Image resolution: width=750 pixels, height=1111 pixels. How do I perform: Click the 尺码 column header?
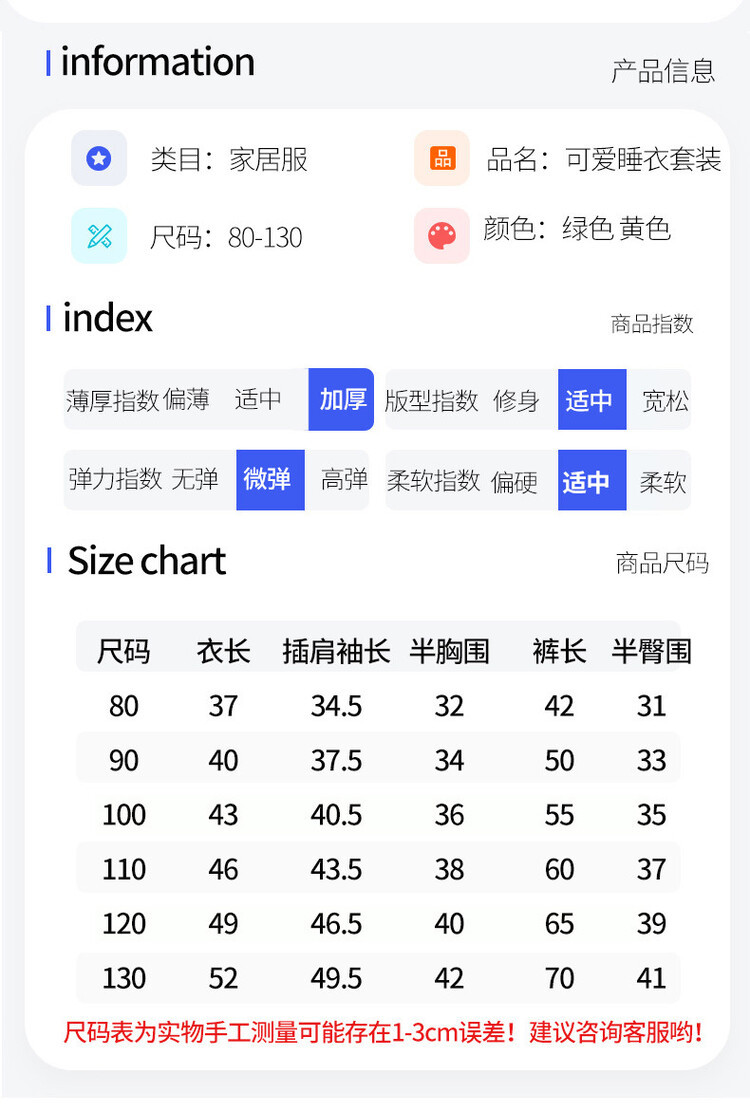coord(124,652)
